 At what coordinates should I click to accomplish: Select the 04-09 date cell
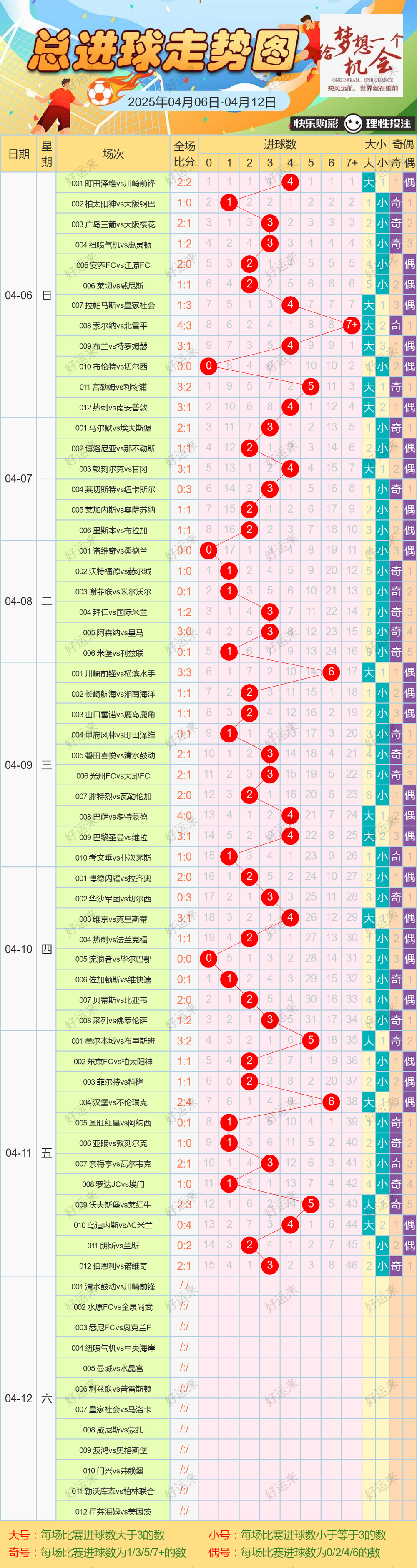[x=19, y=765]
